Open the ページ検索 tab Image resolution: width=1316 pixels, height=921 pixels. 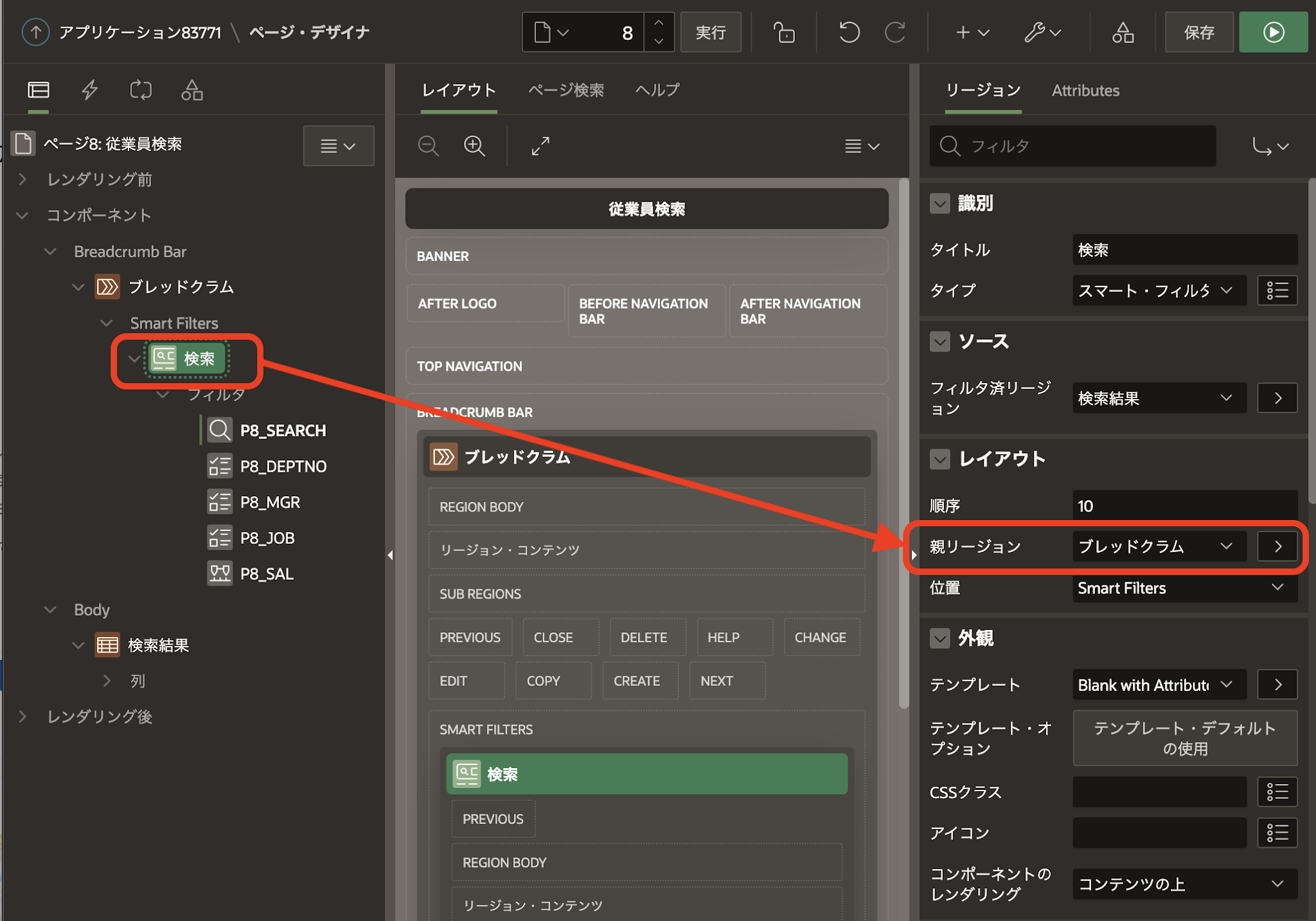[x=565, y=90]
